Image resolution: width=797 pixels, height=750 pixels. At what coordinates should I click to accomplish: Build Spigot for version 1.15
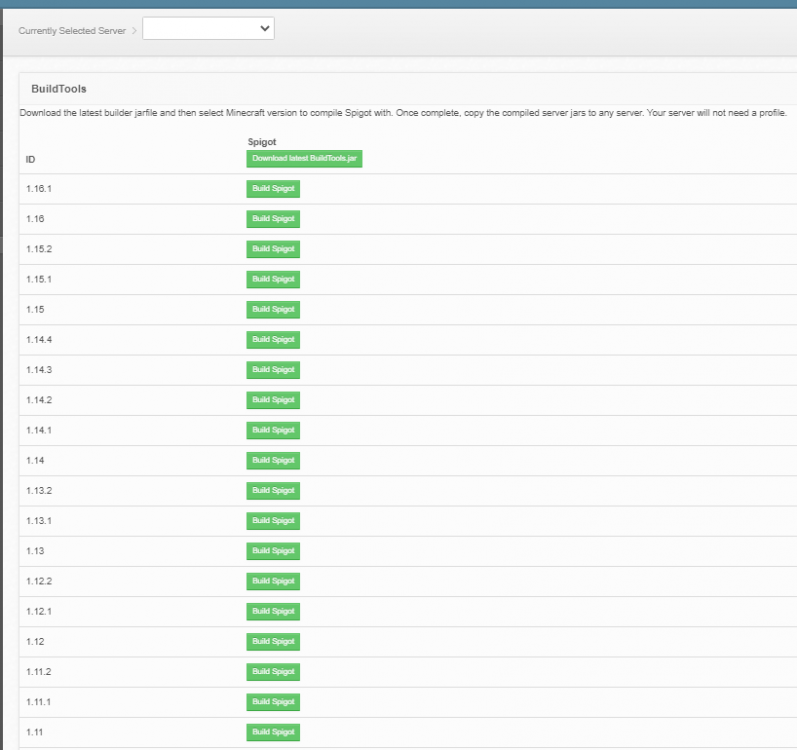273,309
